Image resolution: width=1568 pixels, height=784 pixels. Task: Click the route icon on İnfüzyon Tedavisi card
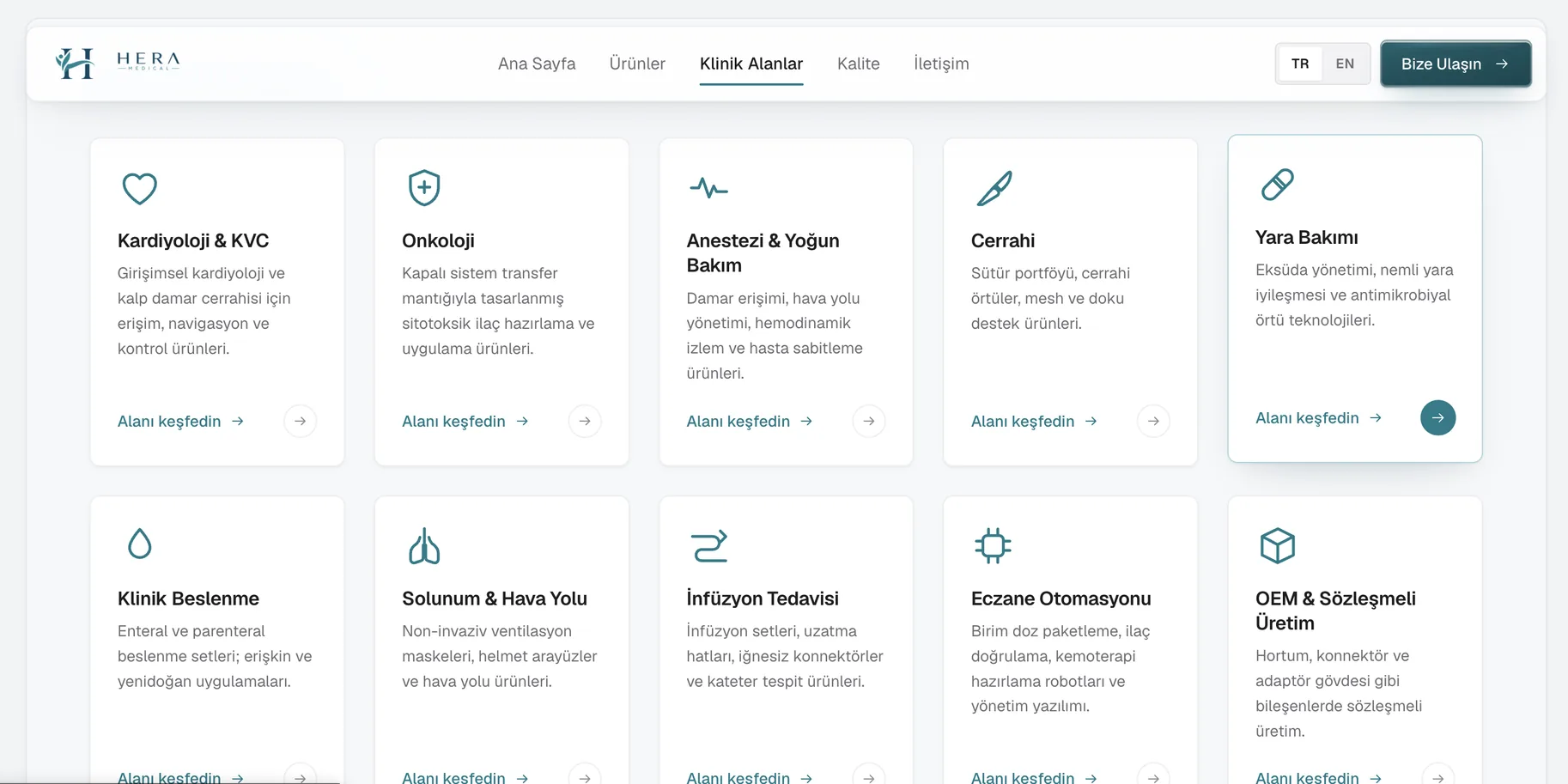click(x=709, y=545)
